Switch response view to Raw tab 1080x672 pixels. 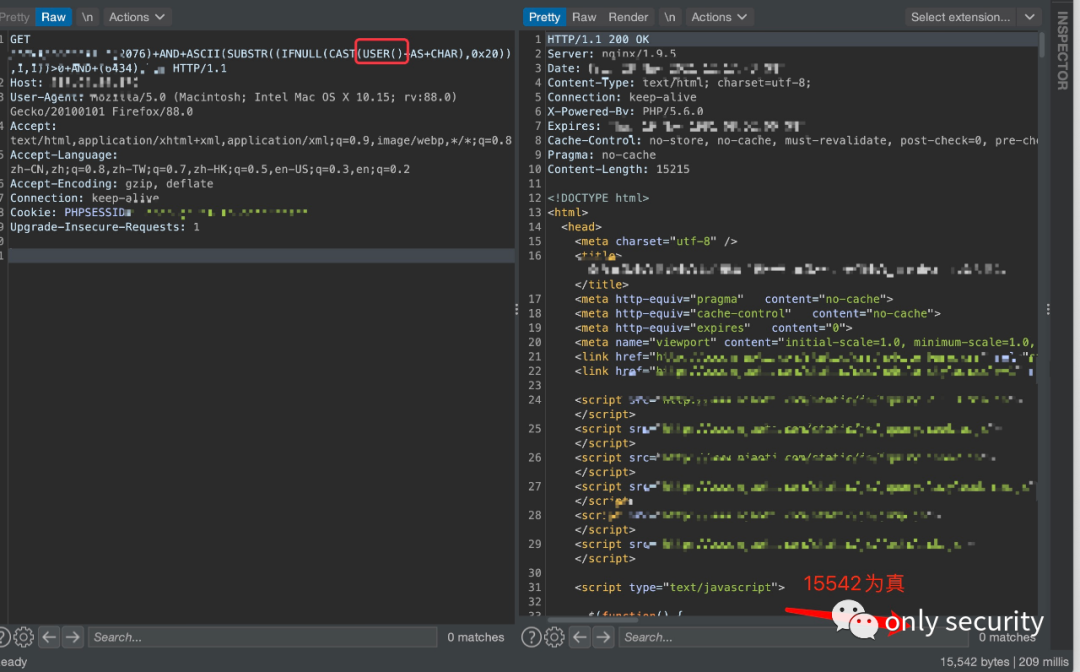pos(584,17)
